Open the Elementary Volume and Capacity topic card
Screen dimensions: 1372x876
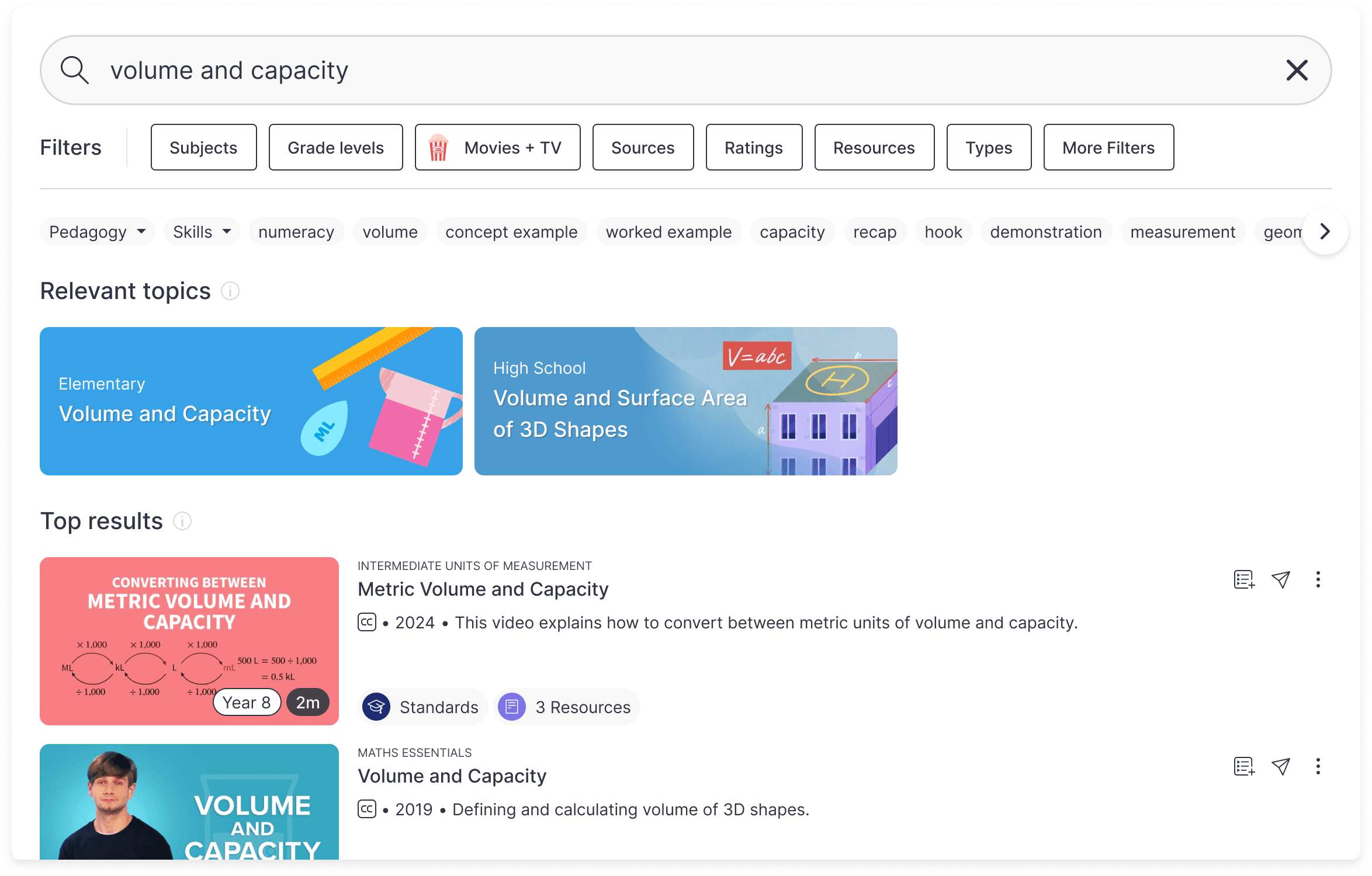click(x=251, y=401)
